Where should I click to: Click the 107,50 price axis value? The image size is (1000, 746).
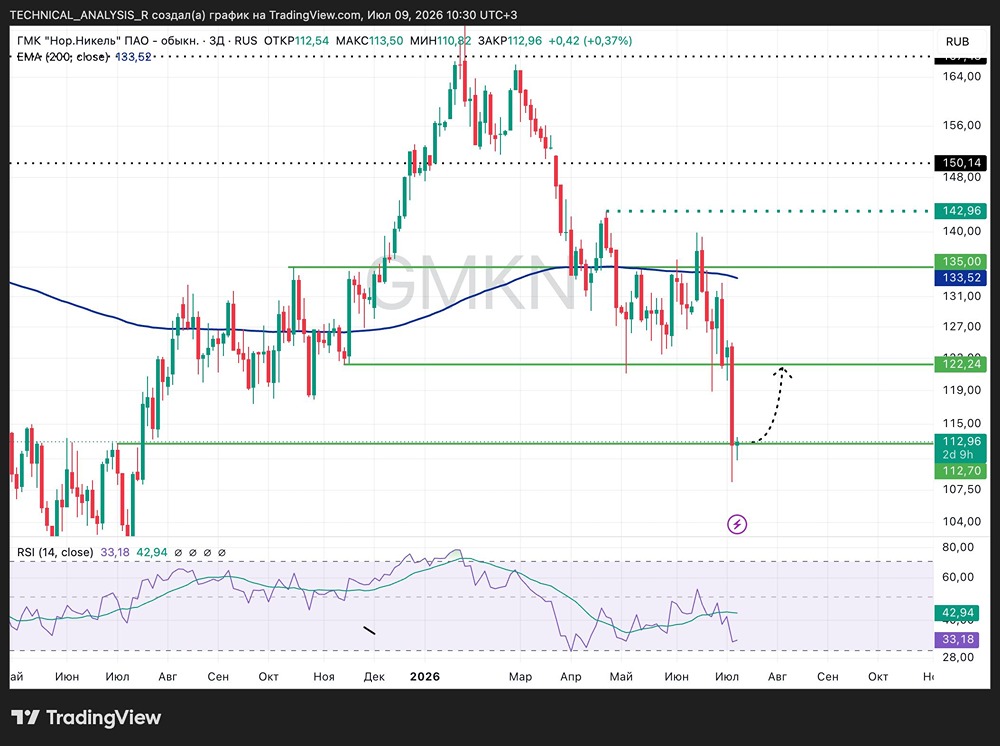click(962, 490)
